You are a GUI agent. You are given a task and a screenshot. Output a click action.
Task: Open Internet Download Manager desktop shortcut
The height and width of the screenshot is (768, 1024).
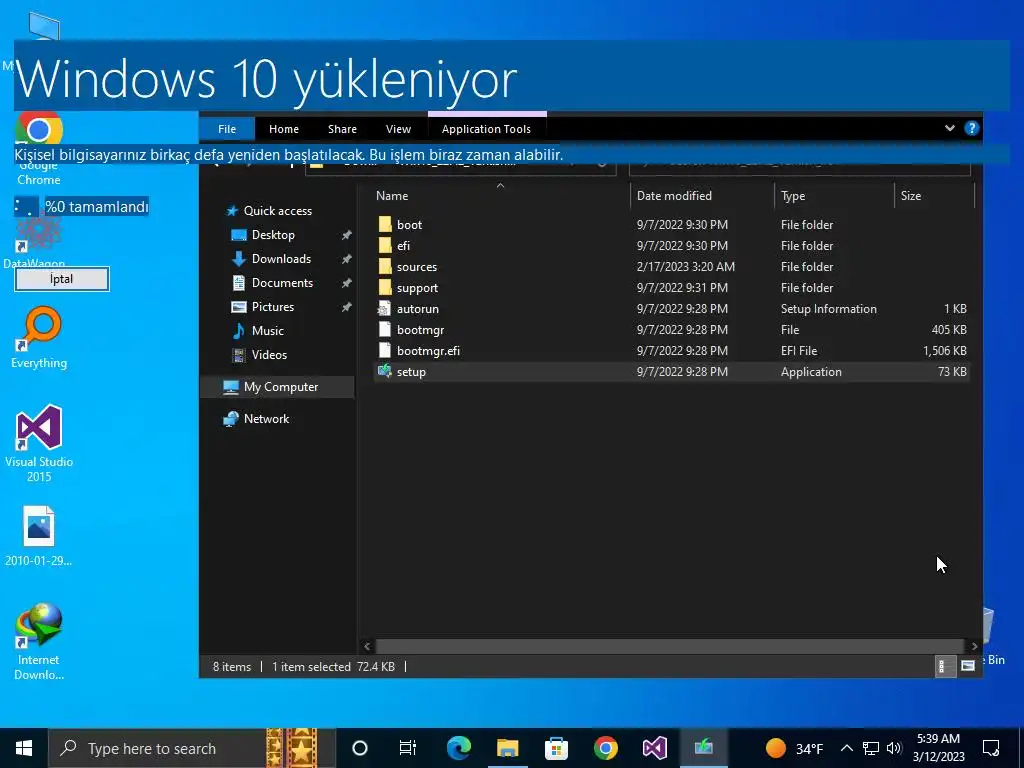(39, 642)
